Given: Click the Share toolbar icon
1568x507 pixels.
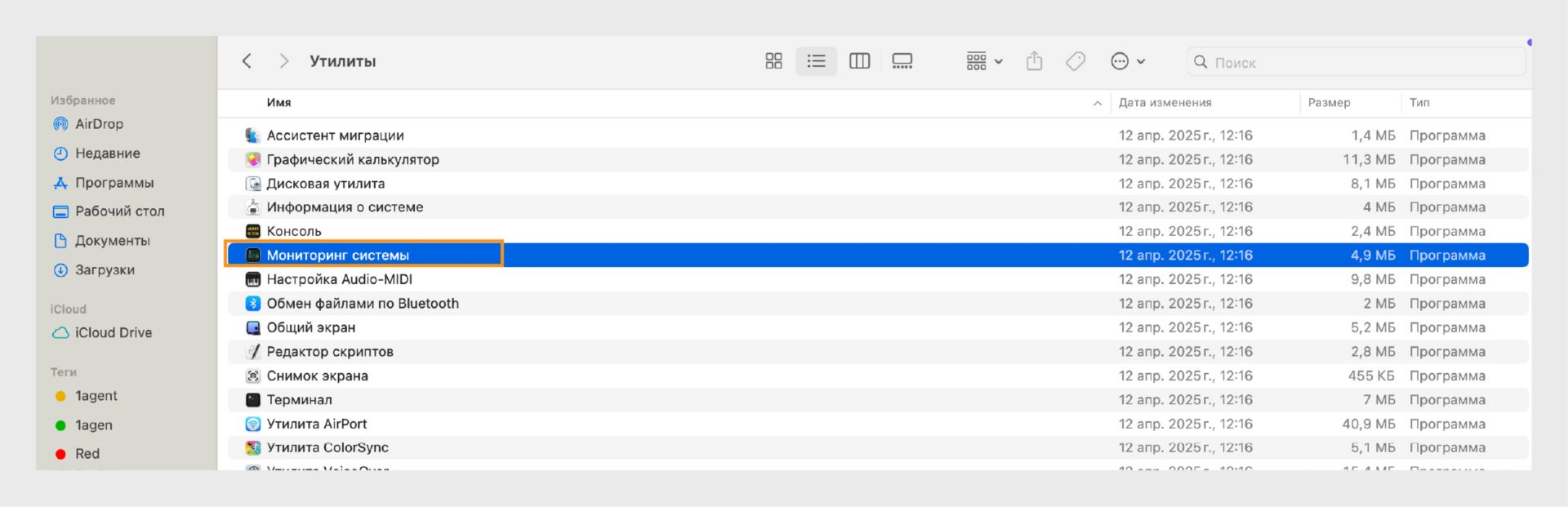Looking at the screenshot, I should pos(1034,61).
